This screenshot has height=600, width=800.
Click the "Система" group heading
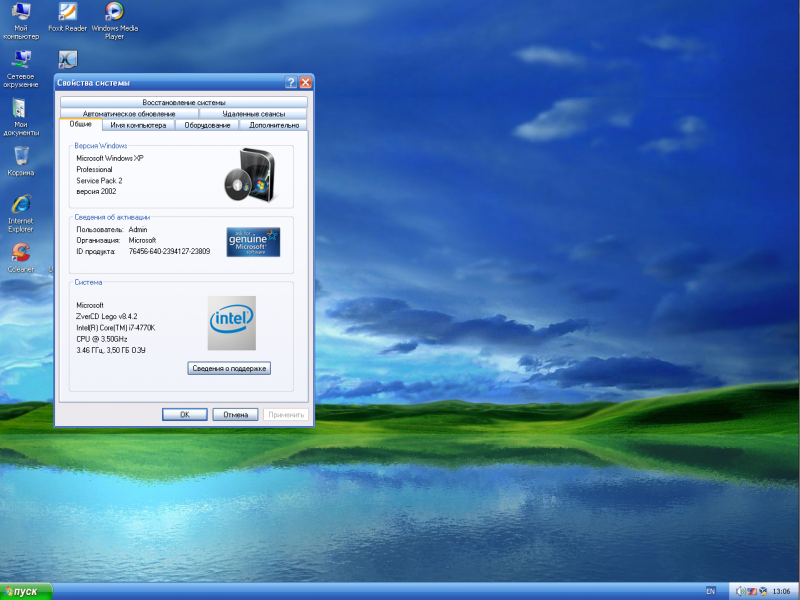point(88,282)
